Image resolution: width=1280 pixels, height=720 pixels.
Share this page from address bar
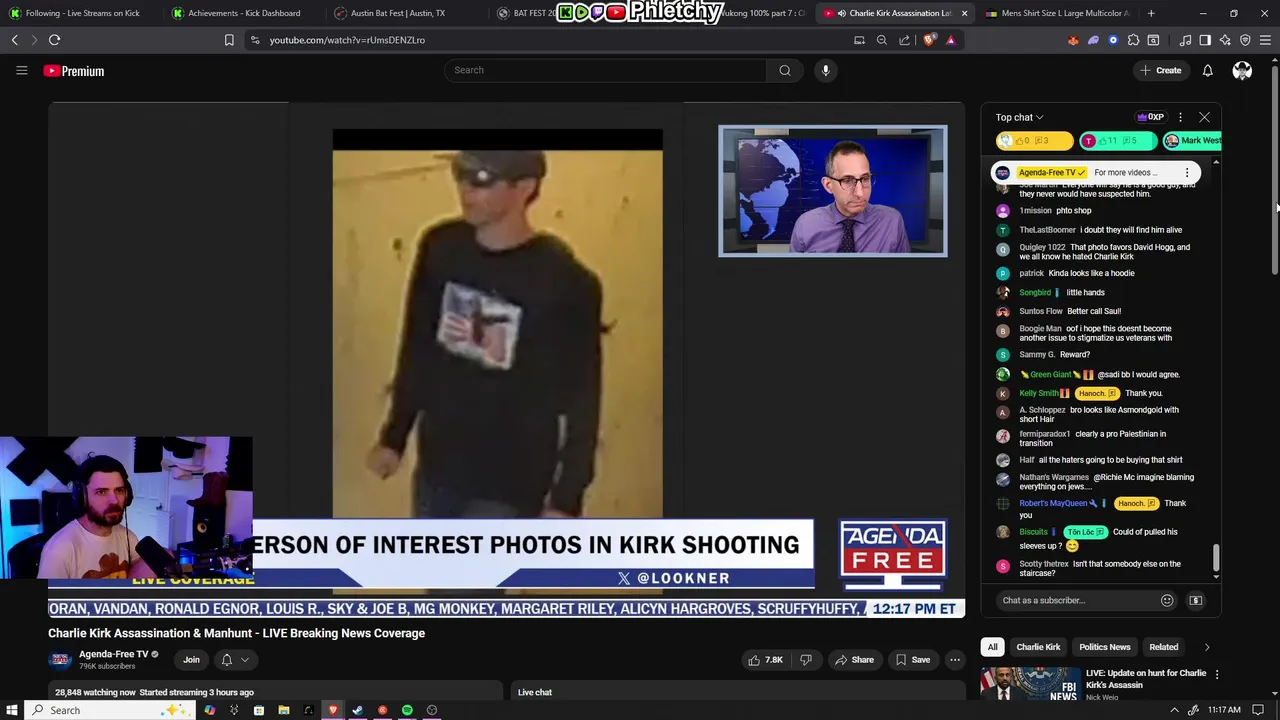coord(904,40)
